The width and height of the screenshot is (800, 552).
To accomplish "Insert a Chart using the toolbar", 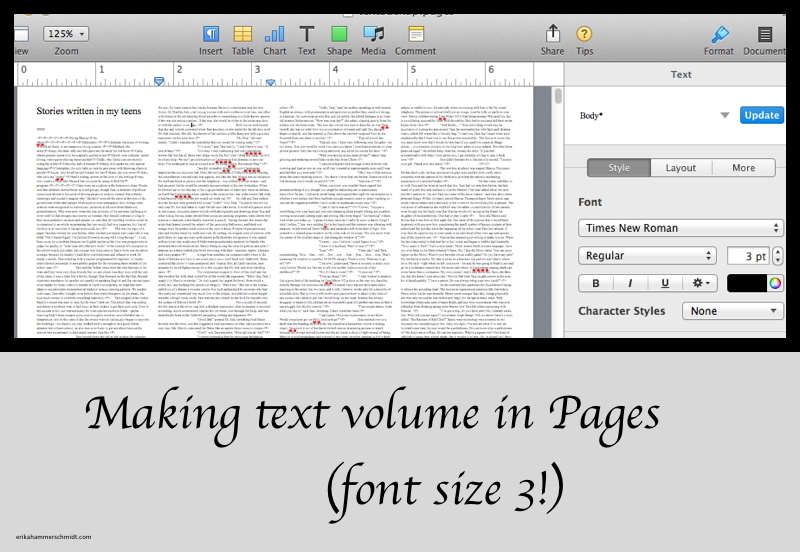I will (274, 35).
